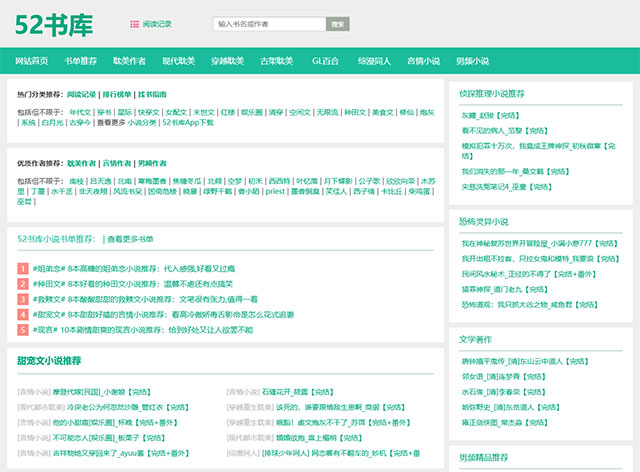Viewport: 640px width, 472px height.
Task: Click the 52书库 site logo
Action: click(53, 24)
